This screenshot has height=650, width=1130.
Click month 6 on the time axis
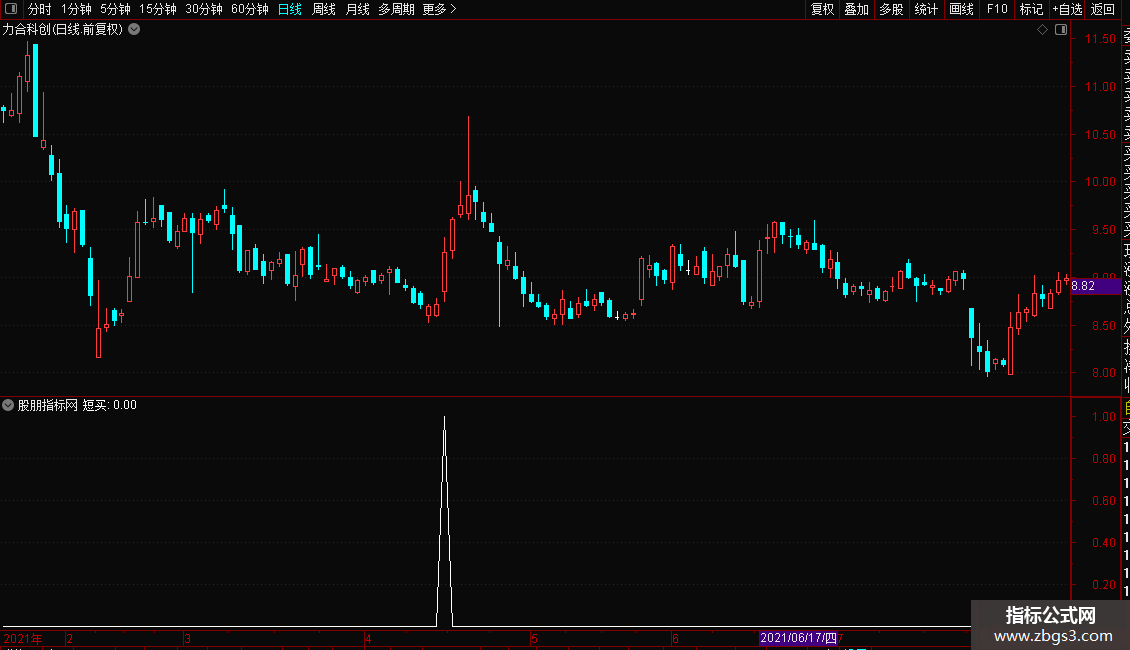pyautogui.click(x=675, y=638)
